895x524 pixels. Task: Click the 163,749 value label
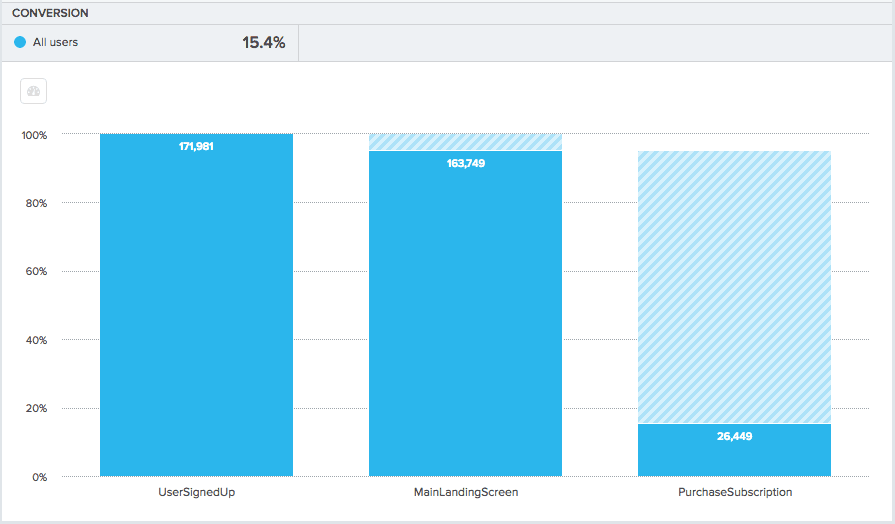click(465, 163)
